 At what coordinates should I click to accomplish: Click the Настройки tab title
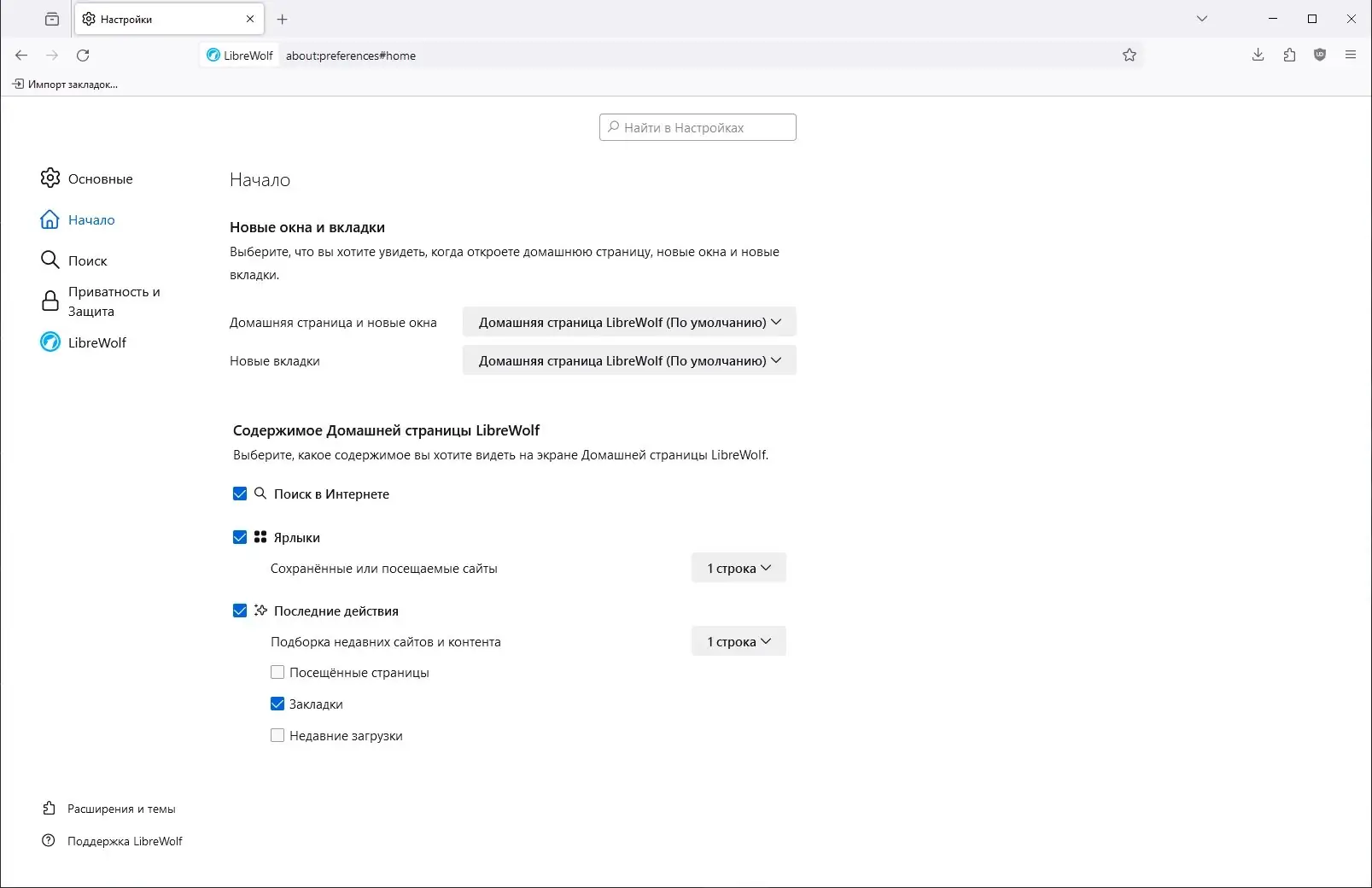(x=126, y=19)
